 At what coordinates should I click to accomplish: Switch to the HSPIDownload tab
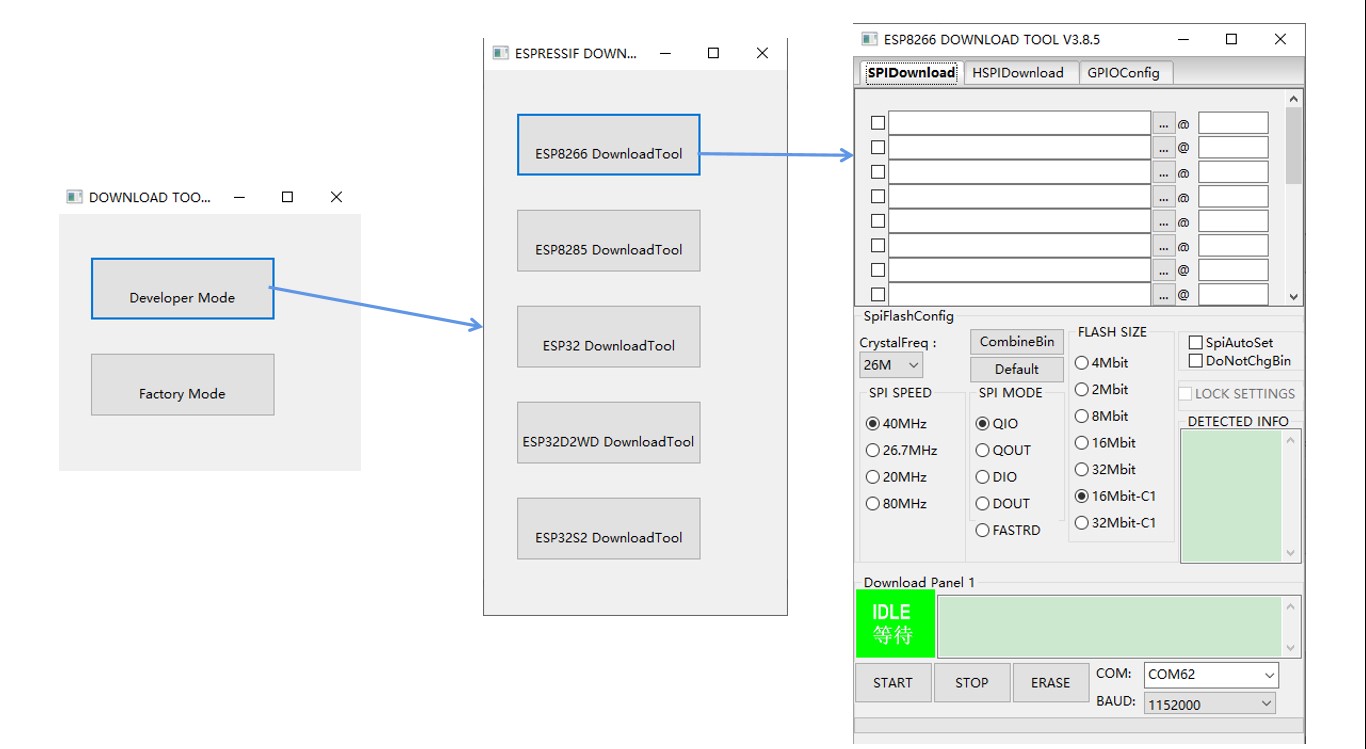pos(1020,72)
